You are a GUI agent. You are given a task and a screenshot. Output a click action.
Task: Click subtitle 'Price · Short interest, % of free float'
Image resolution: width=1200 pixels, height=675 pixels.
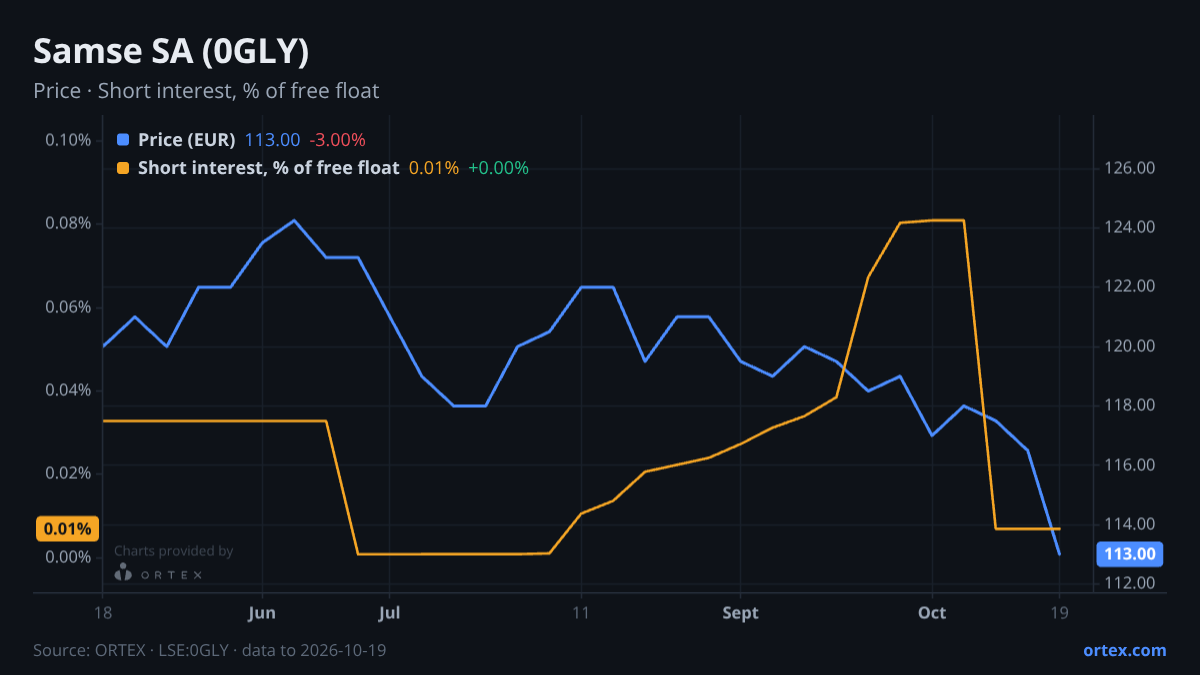pos(206,91)
